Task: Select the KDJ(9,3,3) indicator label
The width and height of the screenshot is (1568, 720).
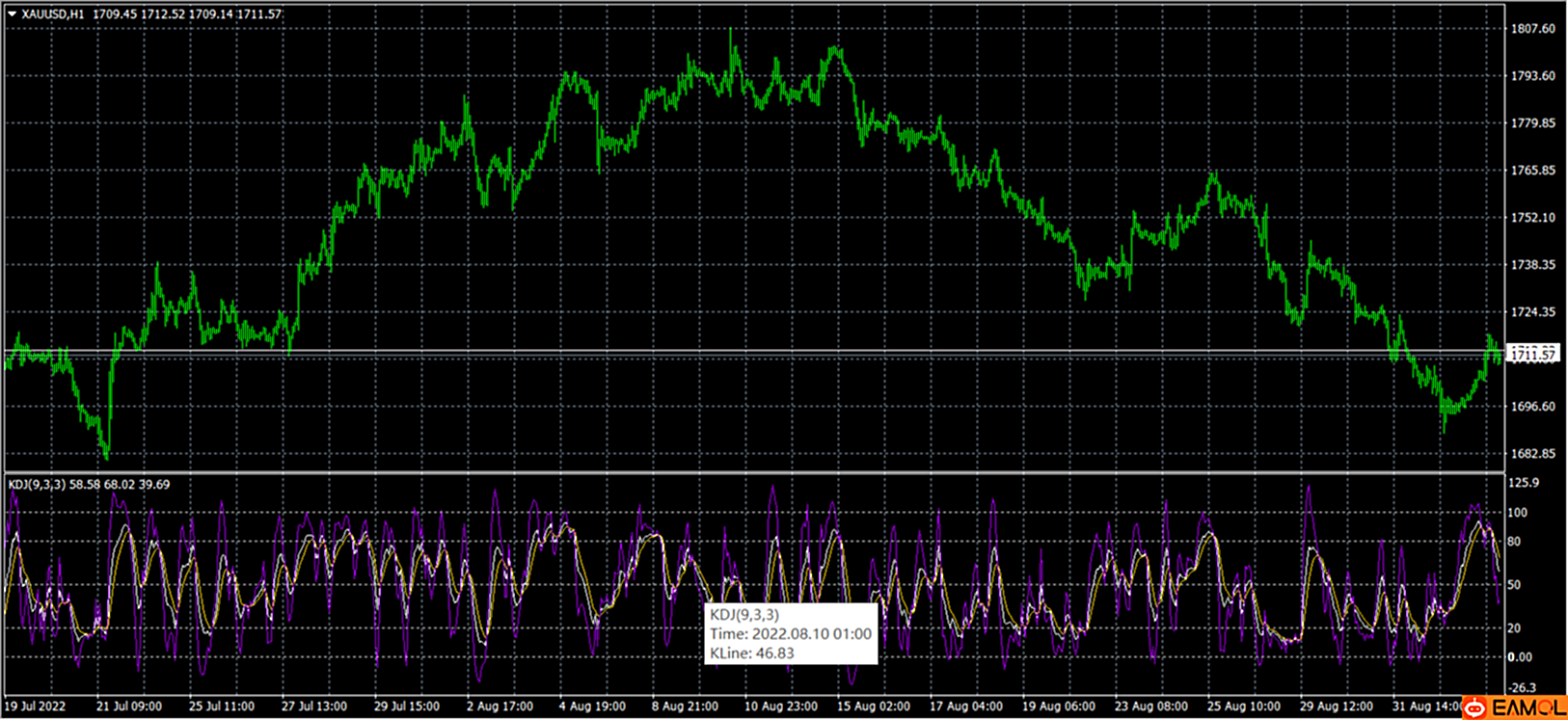Action: (37, 484)
